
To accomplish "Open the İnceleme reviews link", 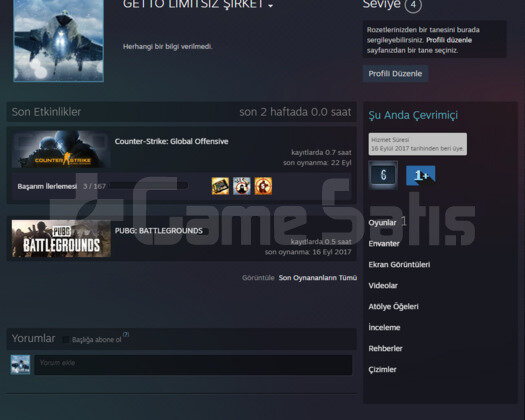I will click(384, 328).
